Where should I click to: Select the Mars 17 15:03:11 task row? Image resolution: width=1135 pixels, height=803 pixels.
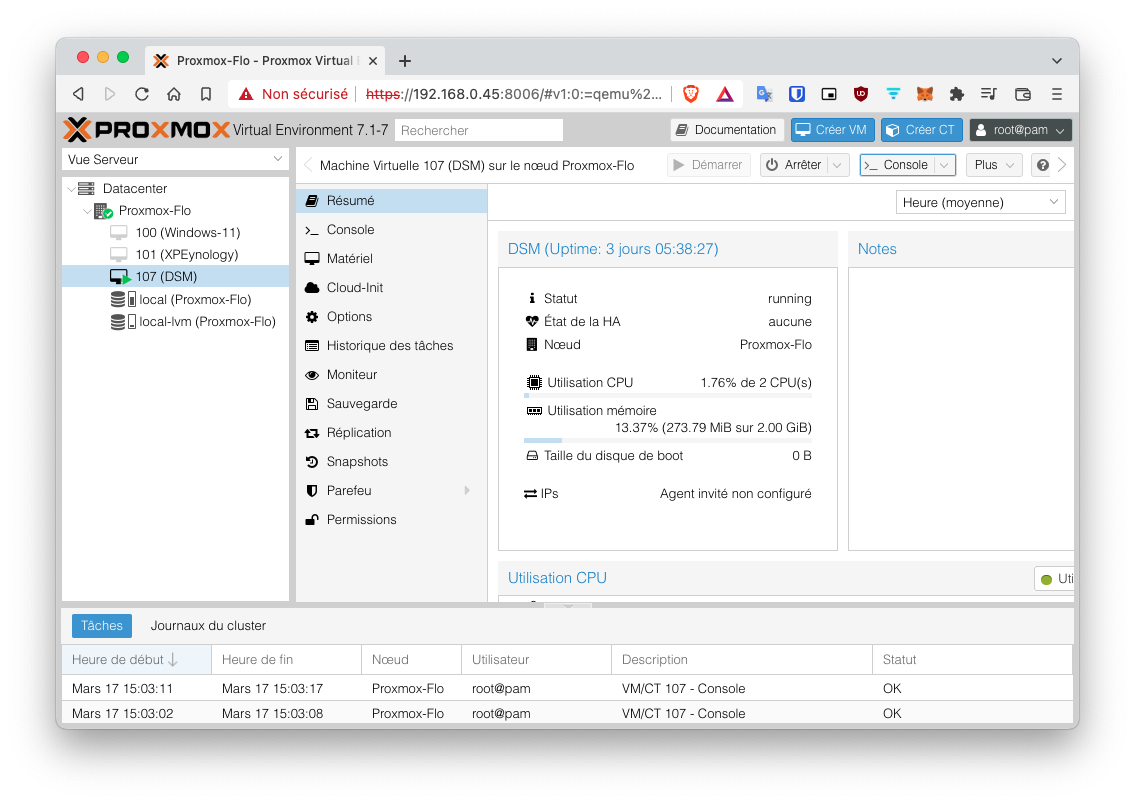tap(567, 688)
